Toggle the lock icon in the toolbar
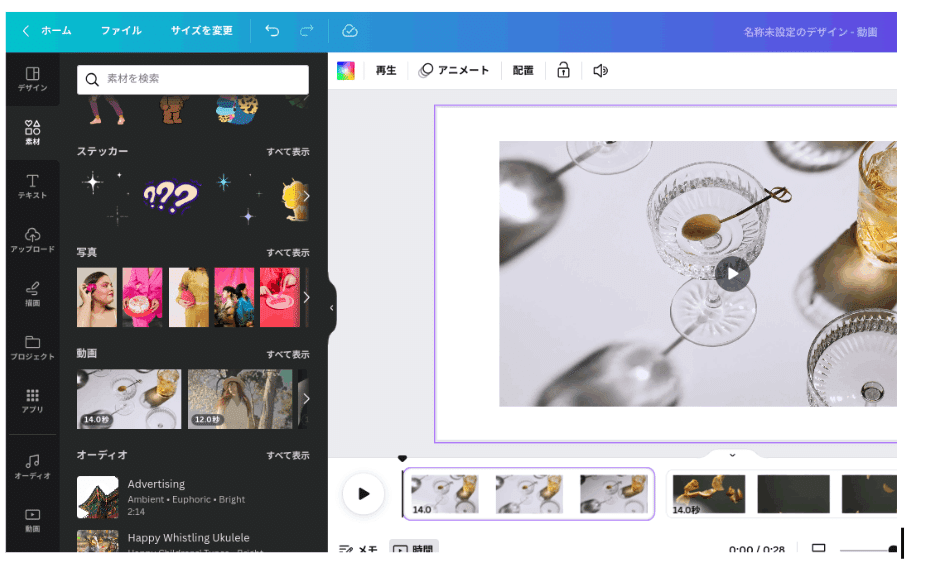The image size is (929, 561). [563, 70]
